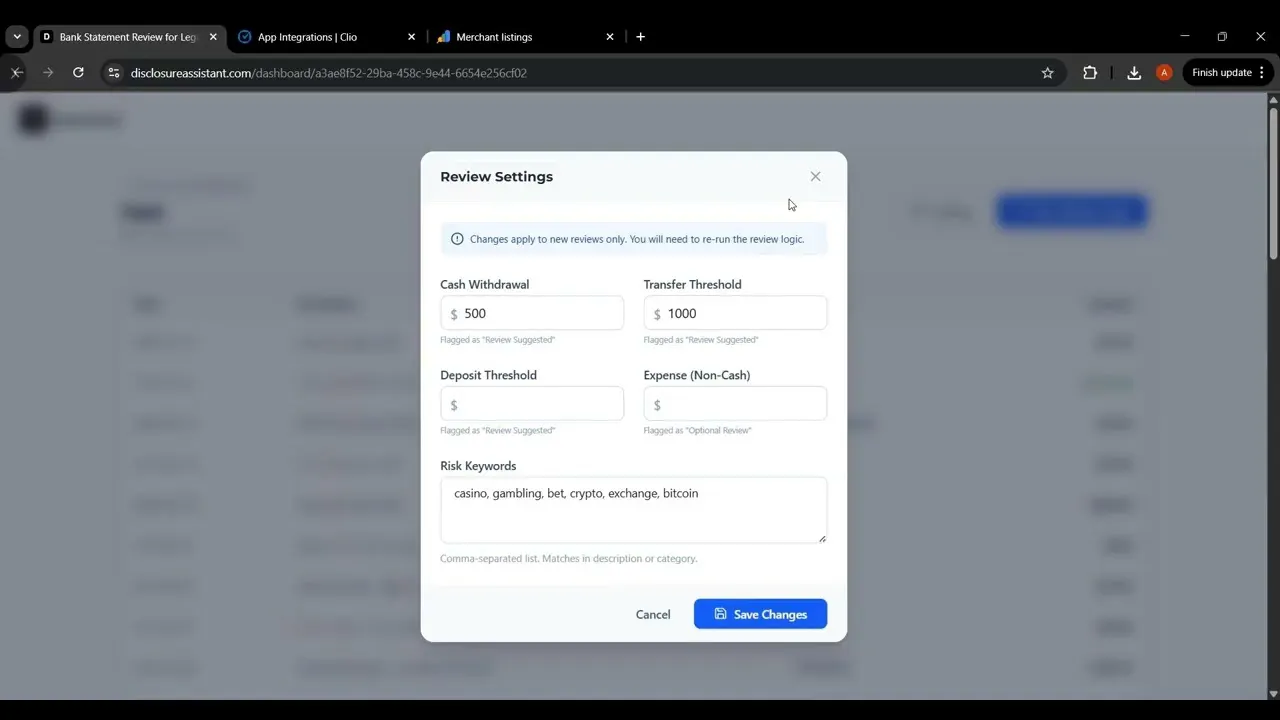The image size is (1280, 720).
Task: Edit the Transfer Threshold amount field
Action: click(x=735, y=313)
